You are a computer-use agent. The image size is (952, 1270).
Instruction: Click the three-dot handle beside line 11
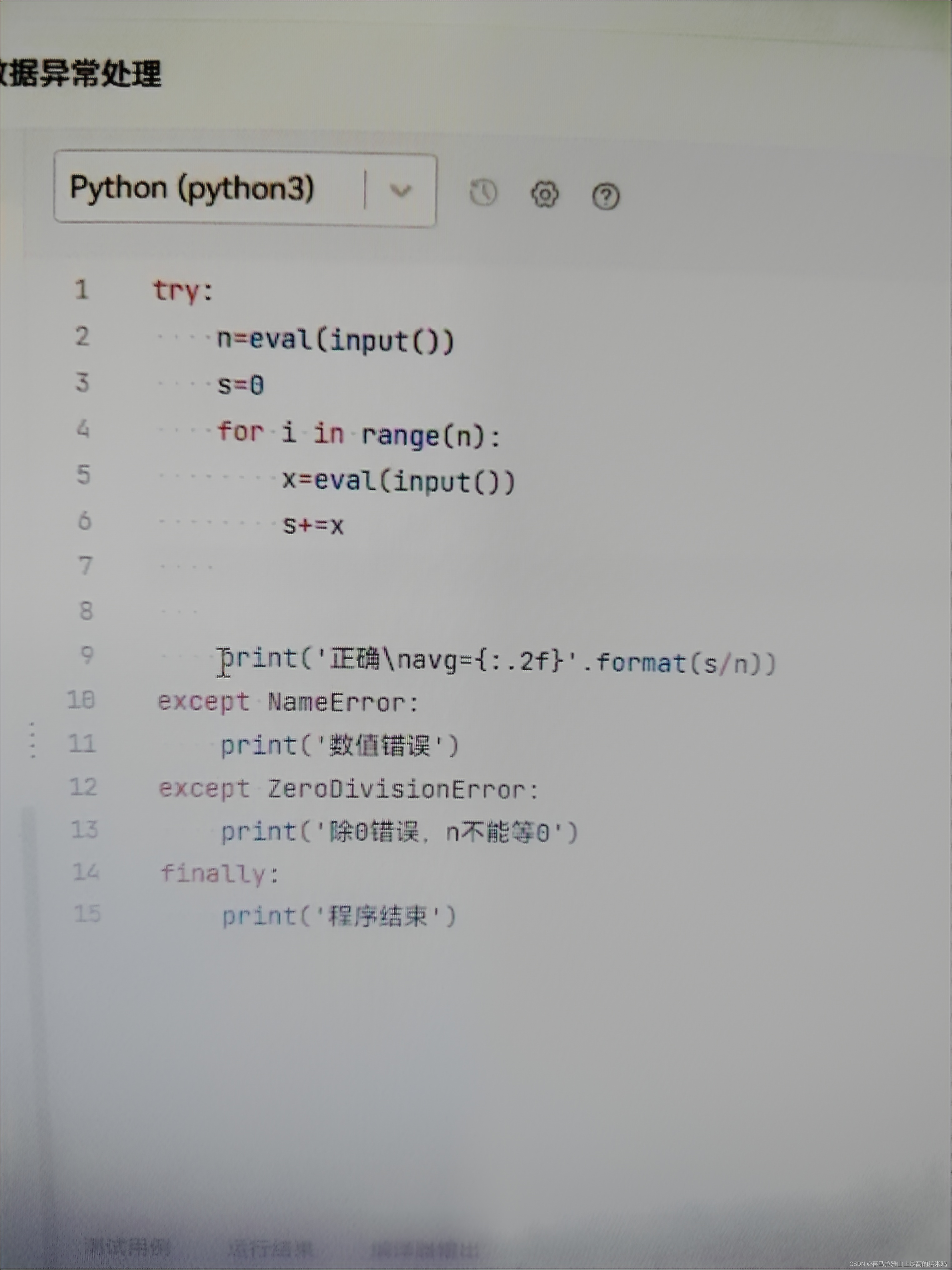pos(33,741)
